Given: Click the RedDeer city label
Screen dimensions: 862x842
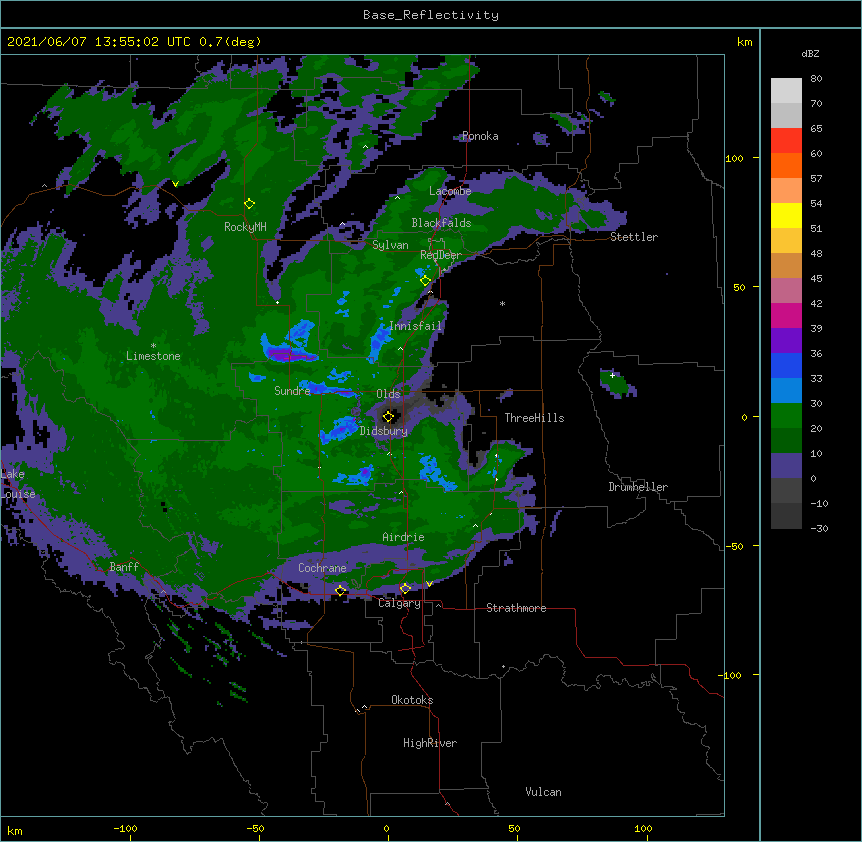Looking at the screenshot, I should (441, 255).
